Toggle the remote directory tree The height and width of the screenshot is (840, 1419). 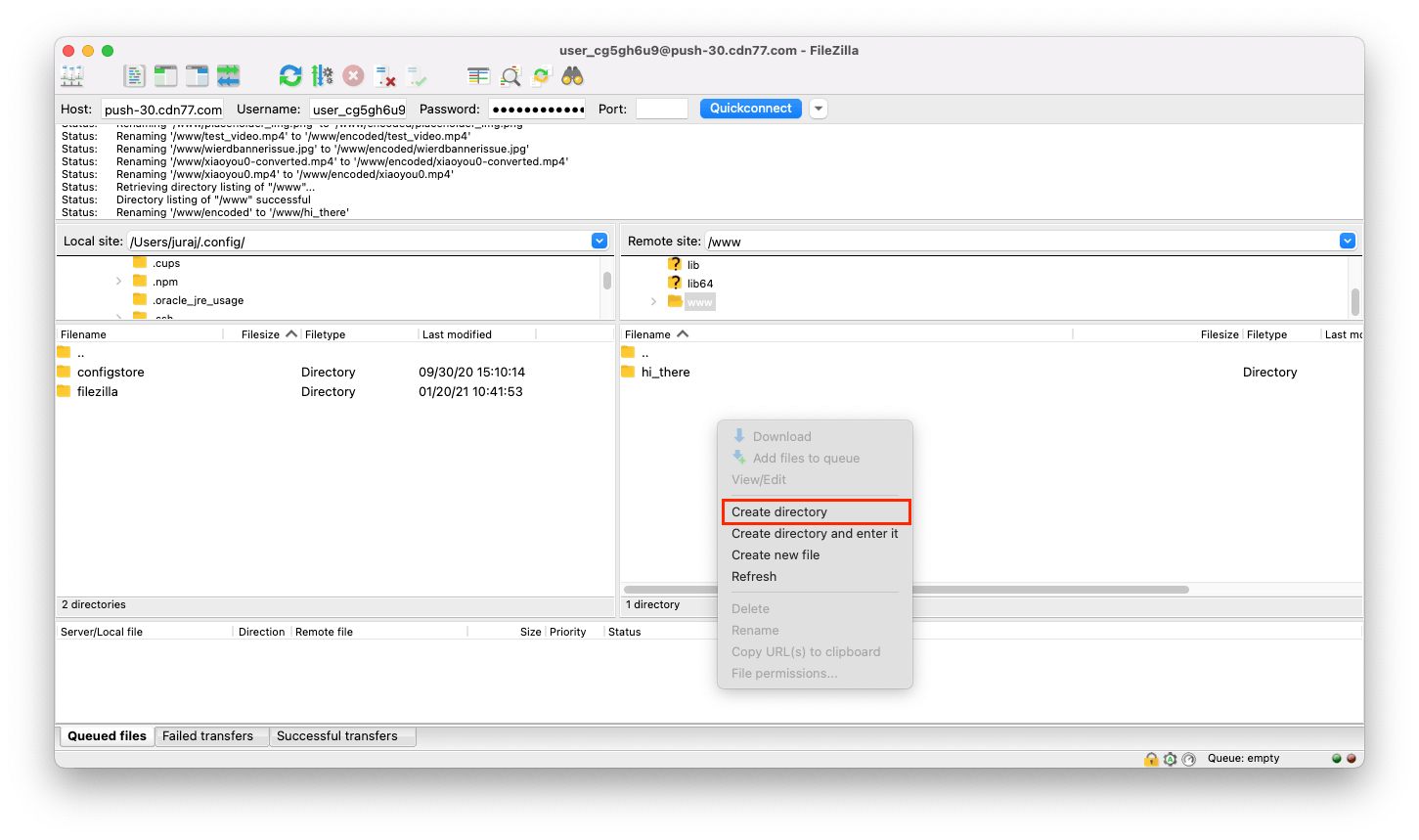click(x=198, y=76)
